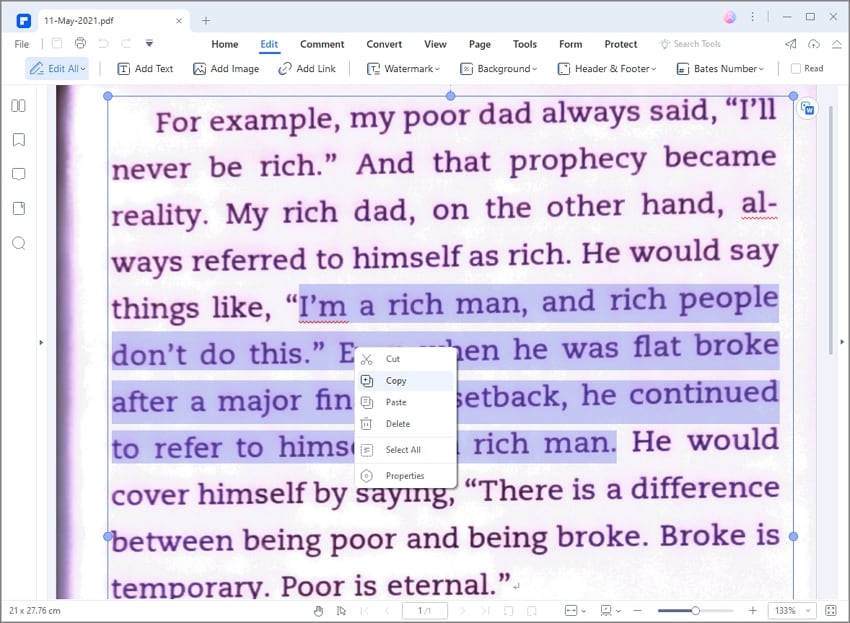Collapse the ribbon with the up arrow
The width and height of the screenshot is (850, 623).
[836, 44]
